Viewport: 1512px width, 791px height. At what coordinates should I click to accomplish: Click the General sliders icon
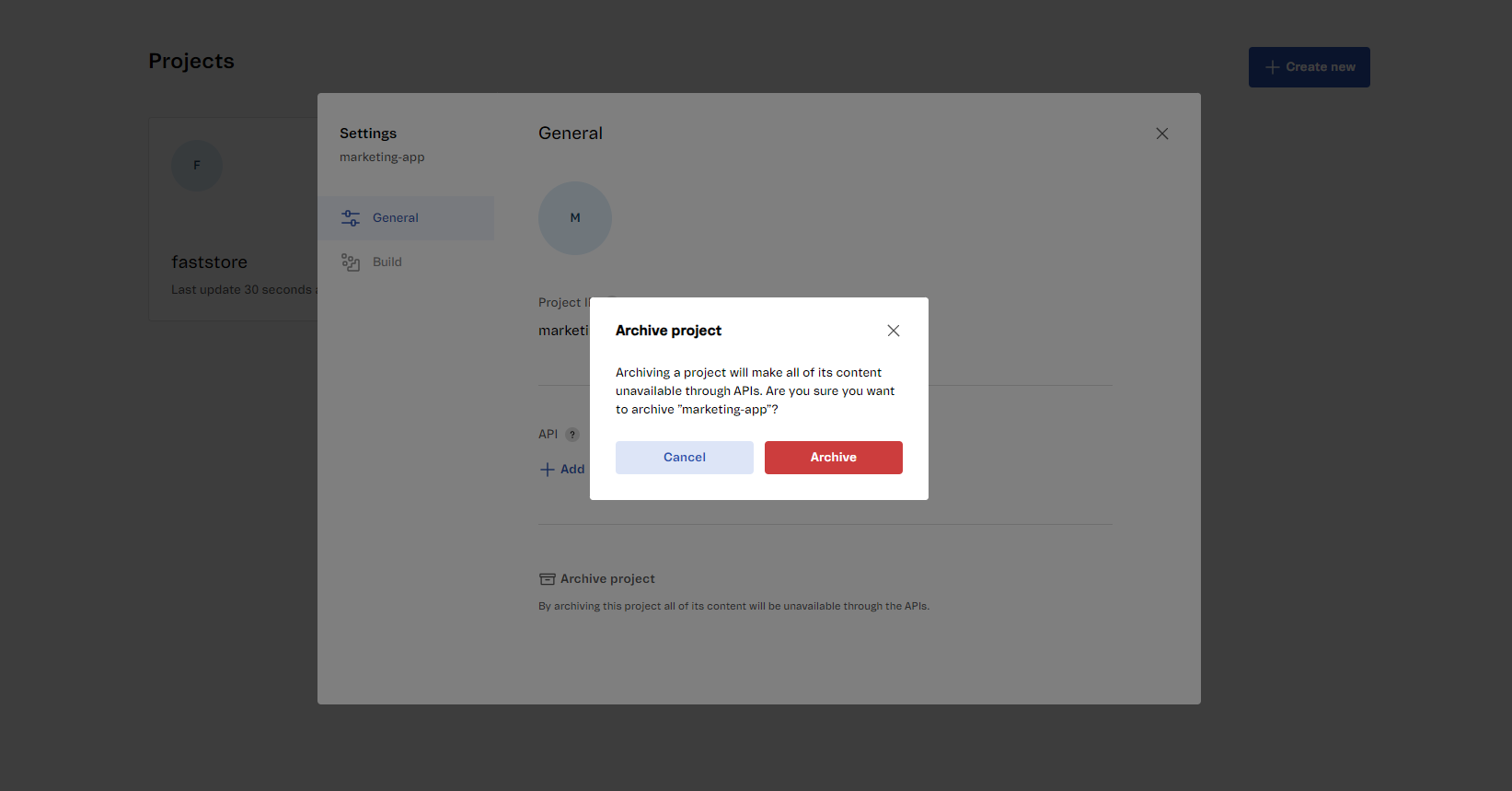(x=351, y=218)
